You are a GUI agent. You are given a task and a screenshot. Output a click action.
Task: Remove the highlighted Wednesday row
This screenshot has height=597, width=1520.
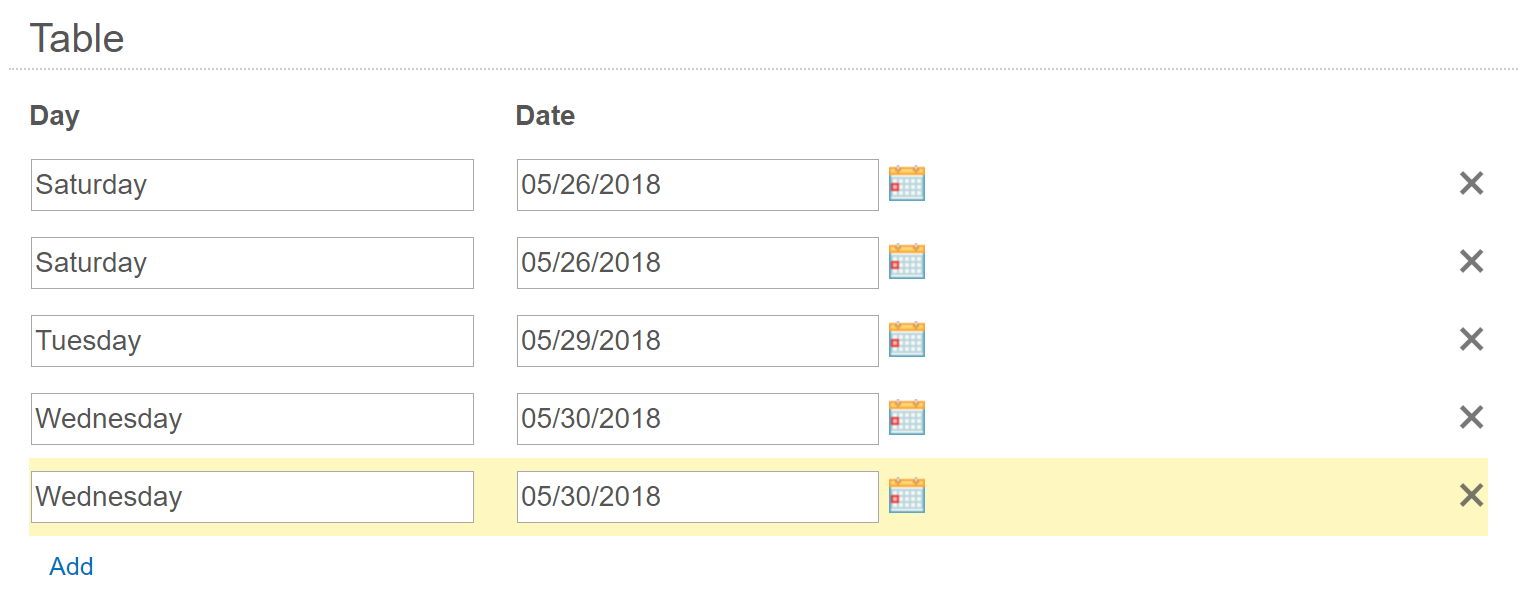click(1471, 496)
